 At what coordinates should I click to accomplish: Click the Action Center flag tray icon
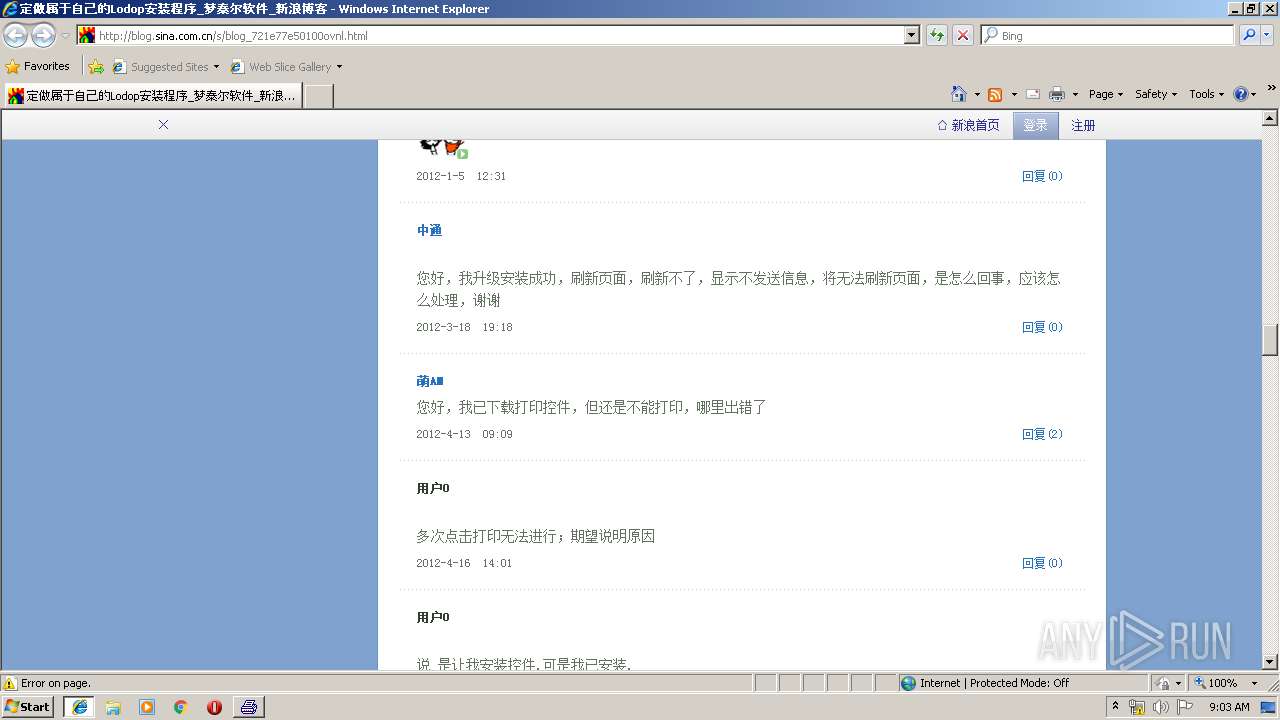[x=1185, y=707]
